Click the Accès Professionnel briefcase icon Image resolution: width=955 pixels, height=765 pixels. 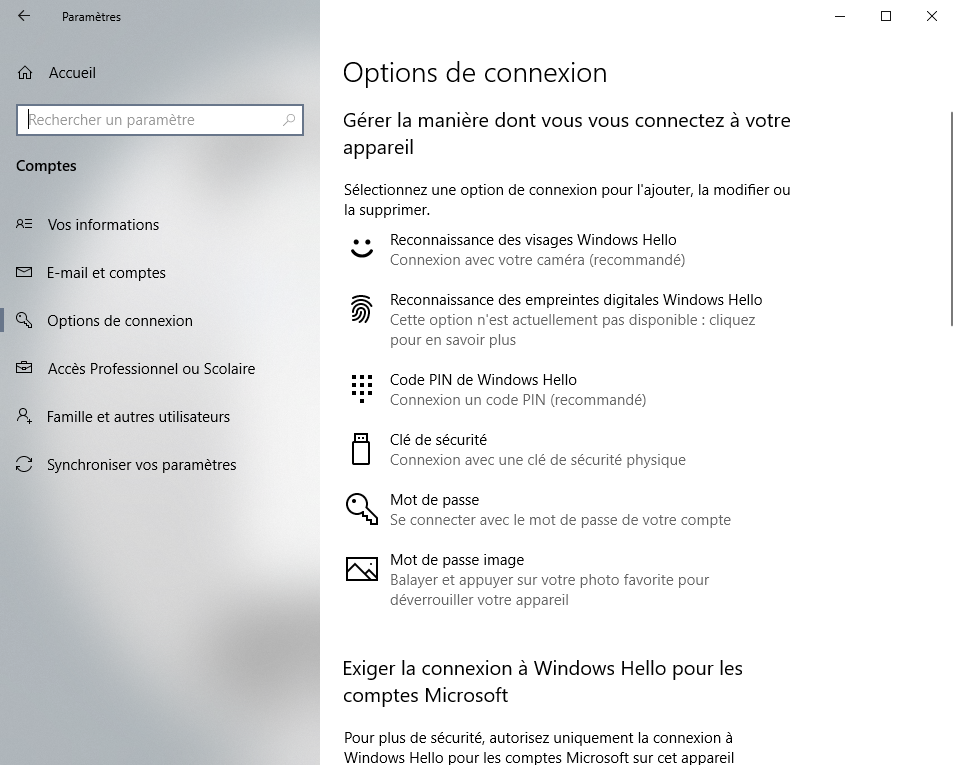click(x=24, y=368)
